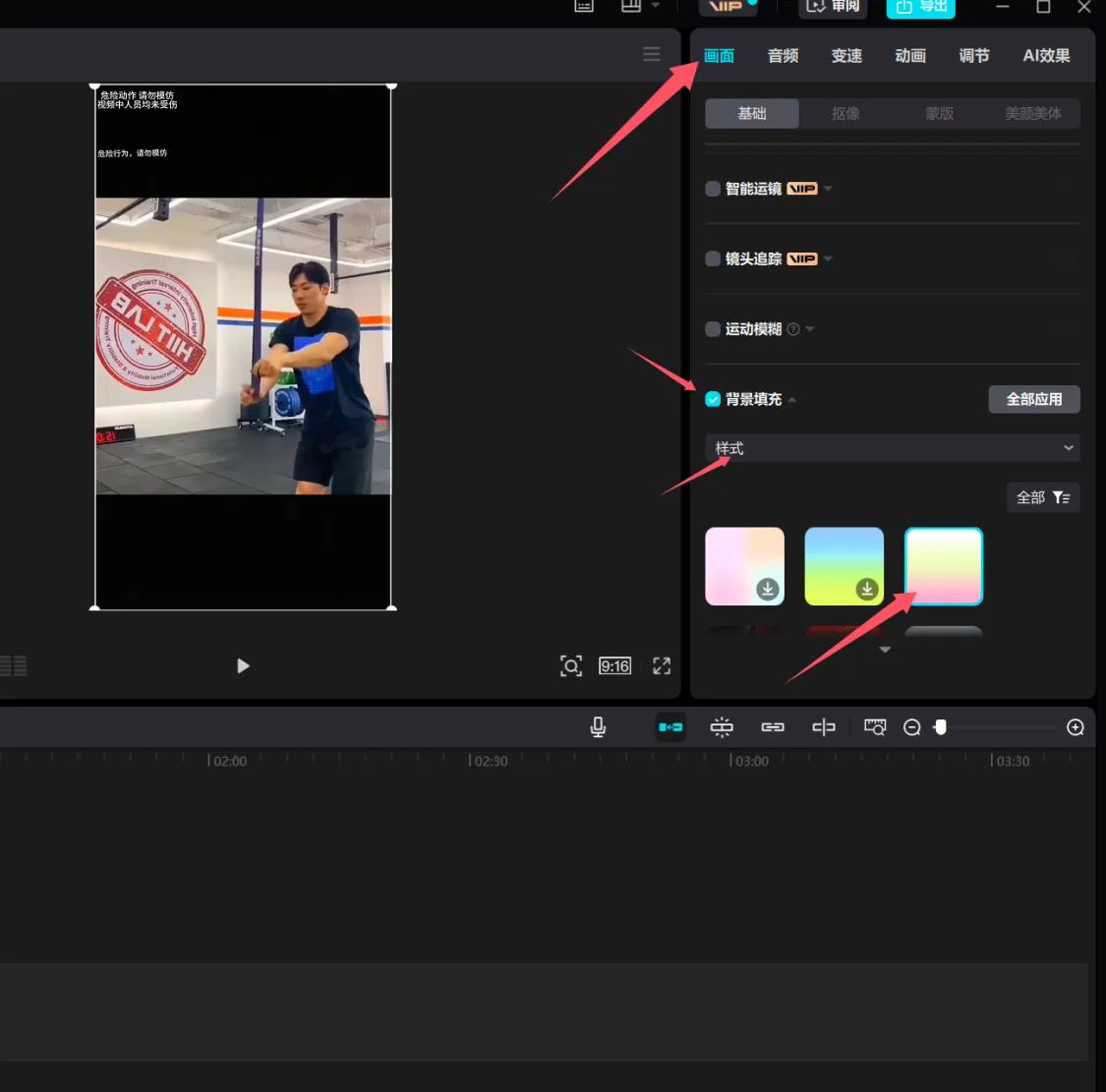Image resolution: width=1106 pixels, height=1092 pixels.
Task: Click the preview axis split icon
Action: pos(824,727)
